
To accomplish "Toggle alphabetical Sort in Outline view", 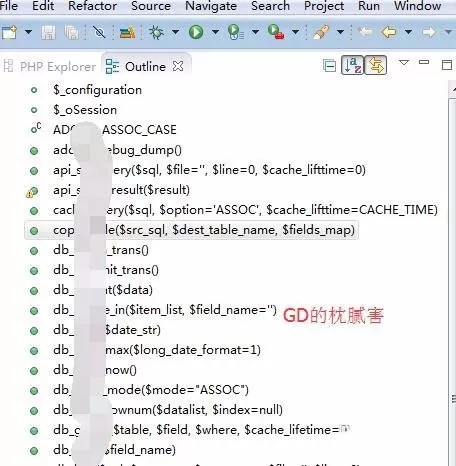I will [352, 65].
